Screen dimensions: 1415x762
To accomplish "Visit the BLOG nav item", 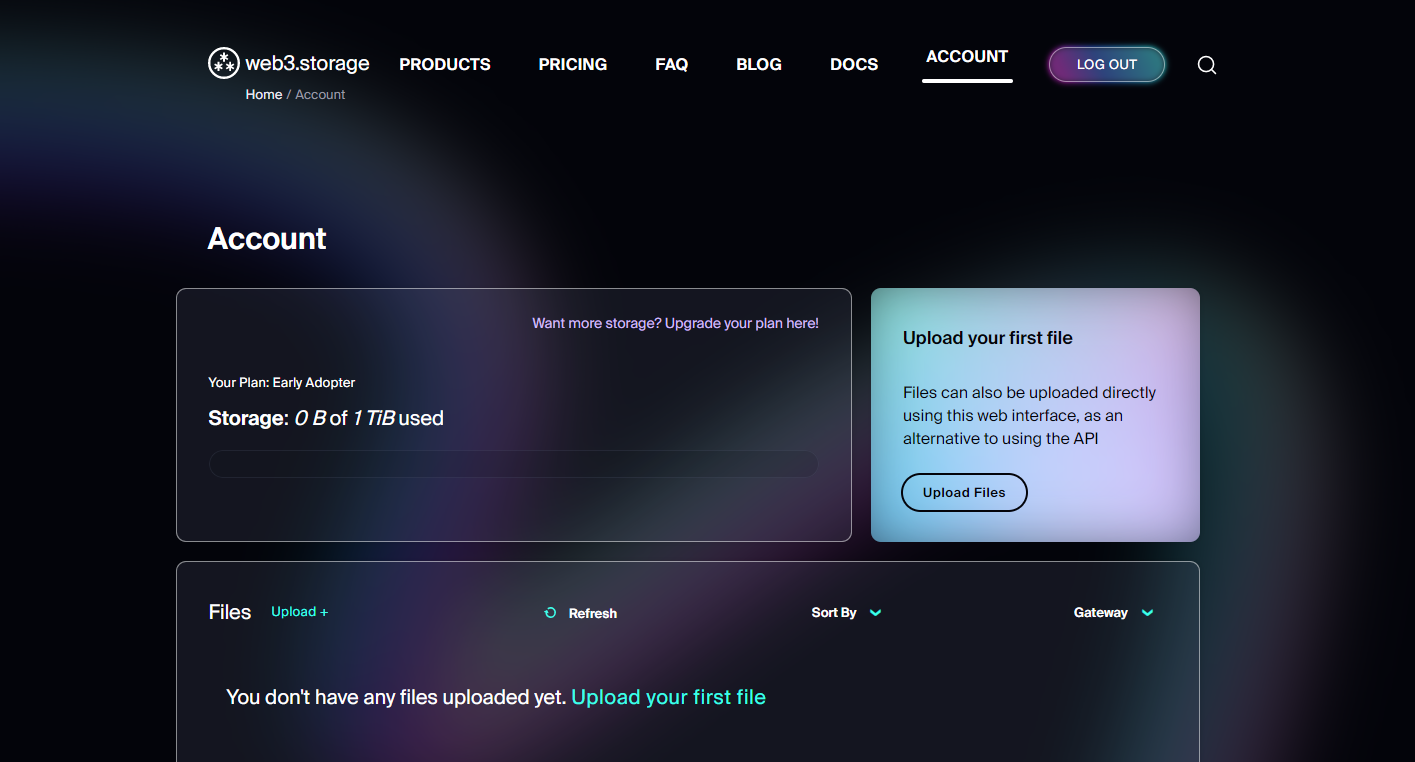I will 758,64.
